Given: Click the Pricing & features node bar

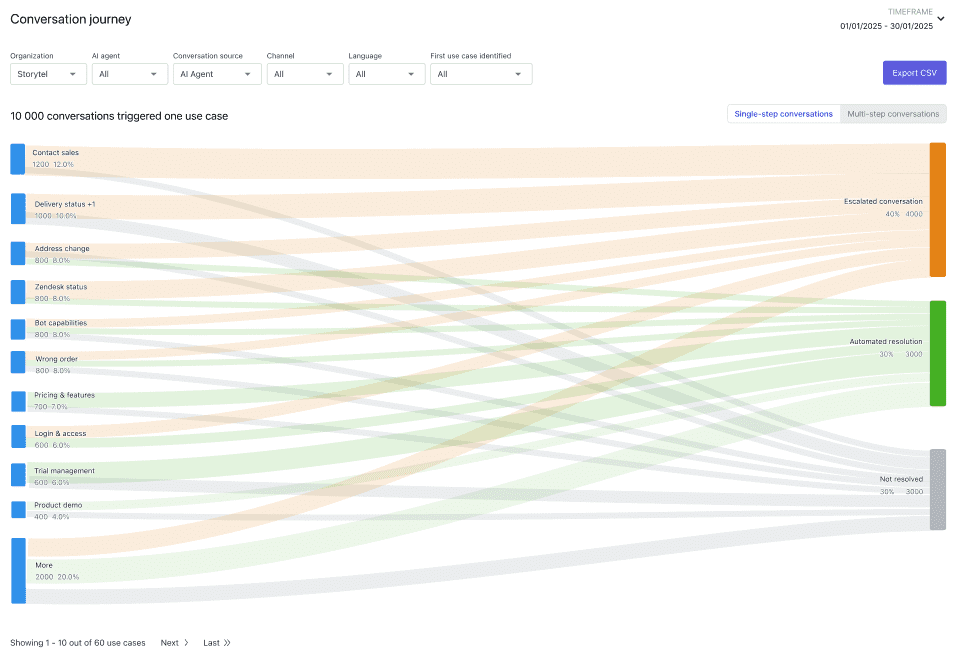Looking at the screenshot, I should point(18,402).
